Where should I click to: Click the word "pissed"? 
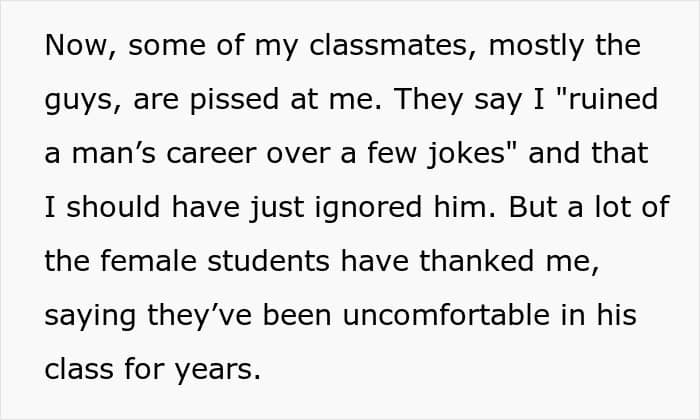pyautogui.click(x=234, y=100)
